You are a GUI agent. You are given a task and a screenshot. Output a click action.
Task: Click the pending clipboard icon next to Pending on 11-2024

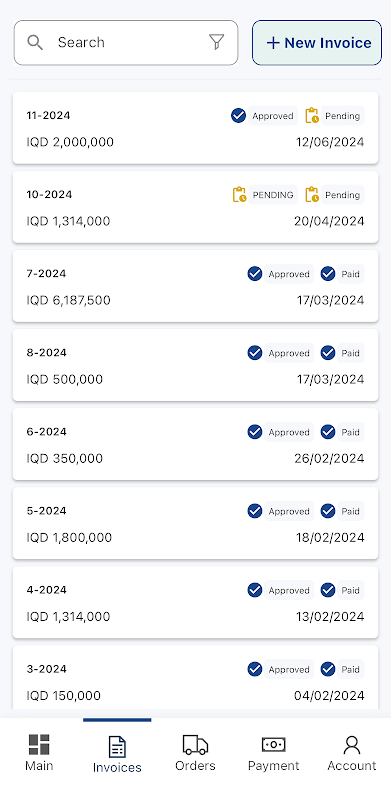[x=312, y=116]
